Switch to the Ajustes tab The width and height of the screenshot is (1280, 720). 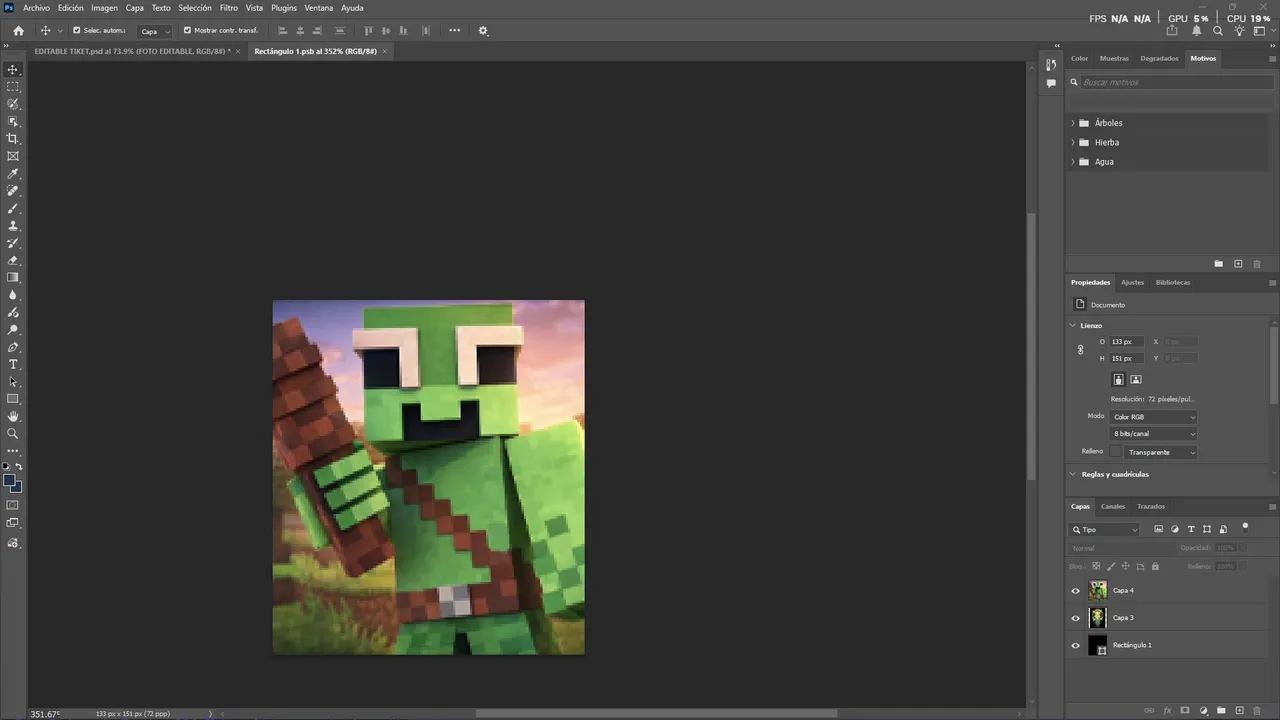pos(1132,283)
